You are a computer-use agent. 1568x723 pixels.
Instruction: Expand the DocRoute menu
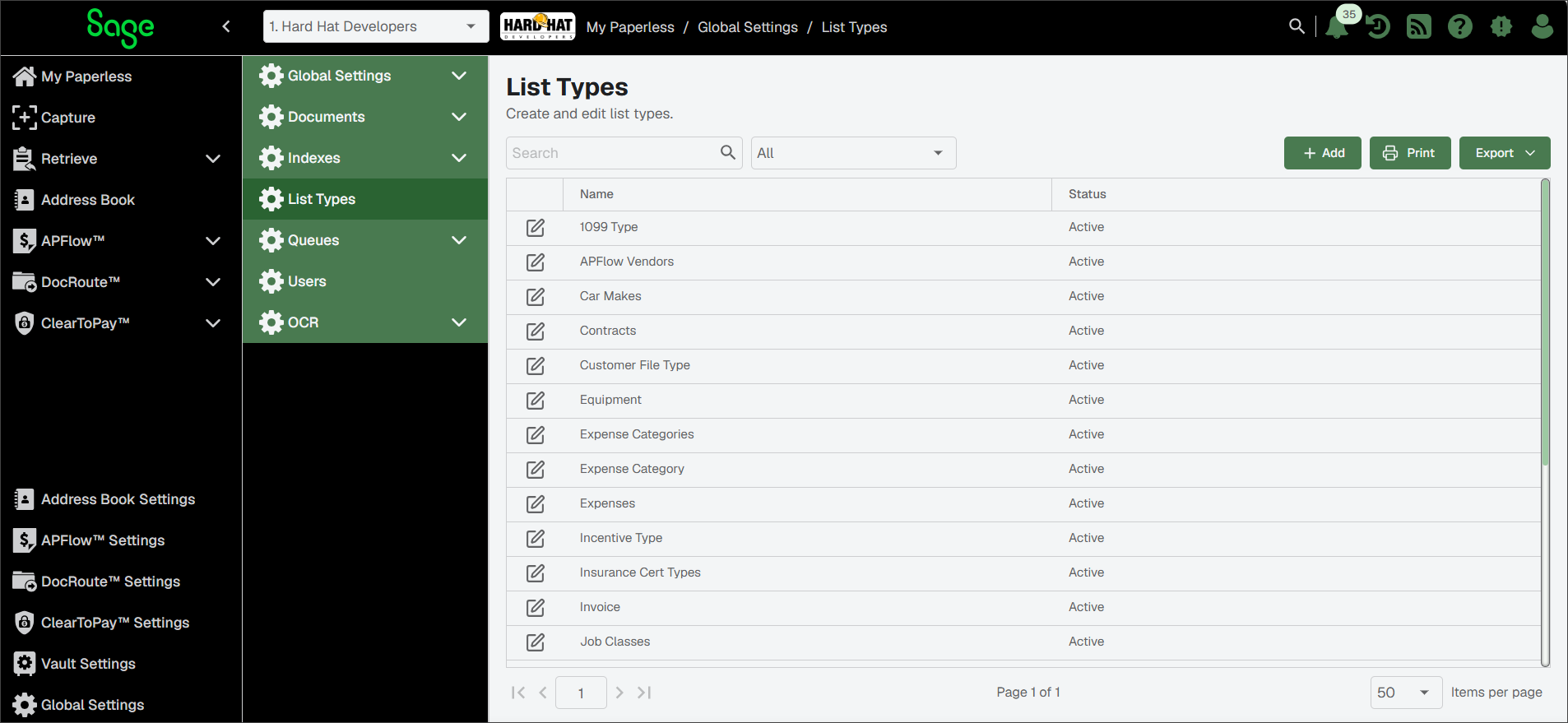coord(213,282)
